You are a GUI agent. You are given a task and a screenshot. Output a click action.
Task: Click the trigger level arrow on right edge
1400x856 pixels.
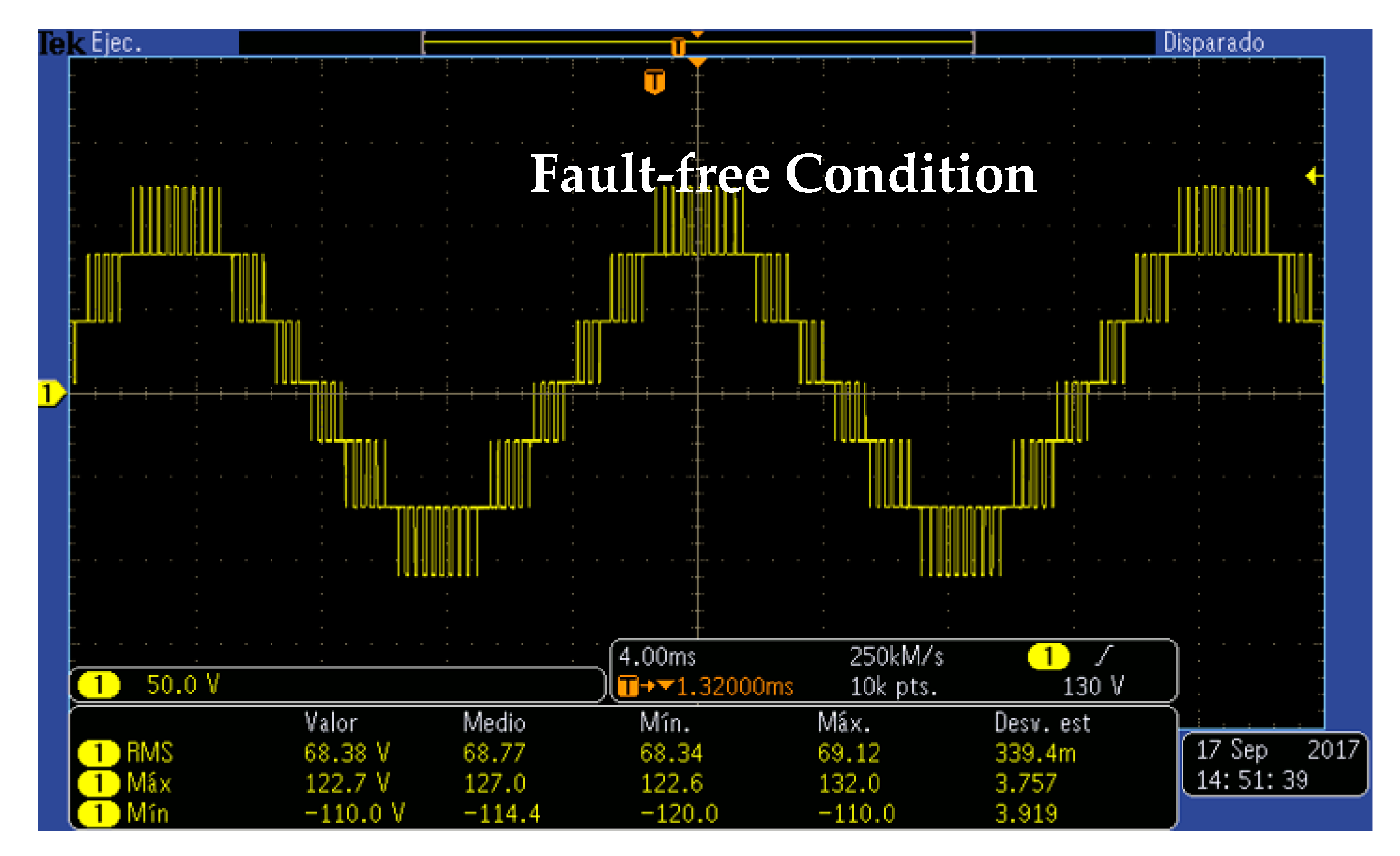[x=1313, y=175]
